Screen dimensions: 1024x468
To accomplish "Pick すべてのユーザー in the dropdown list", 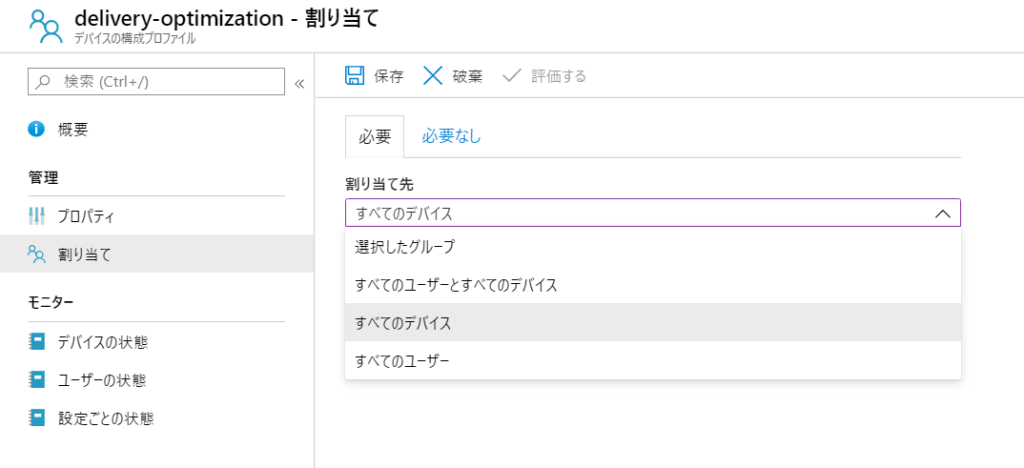I will 653,360.
